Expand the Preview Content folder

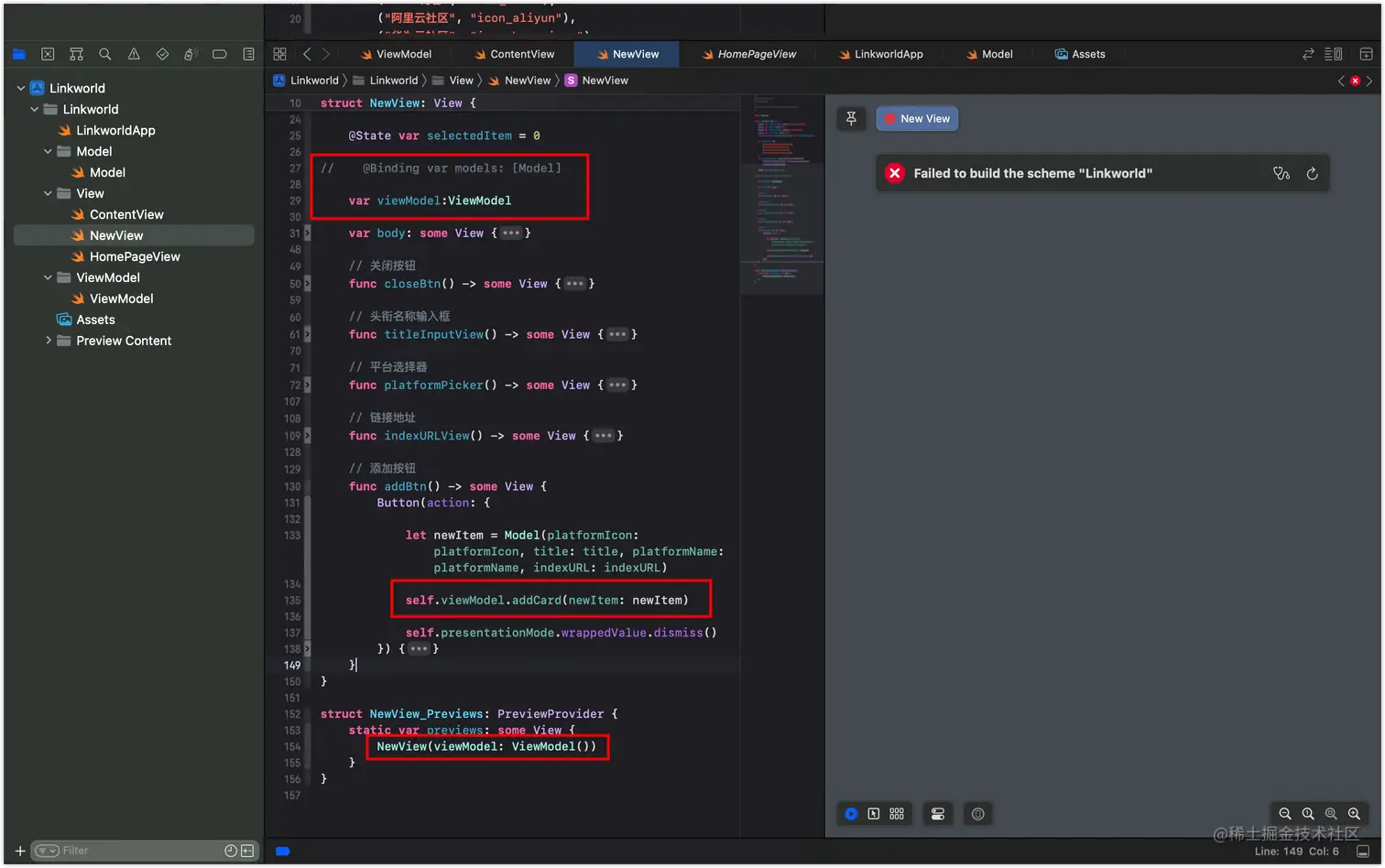(x=48, y=341)
